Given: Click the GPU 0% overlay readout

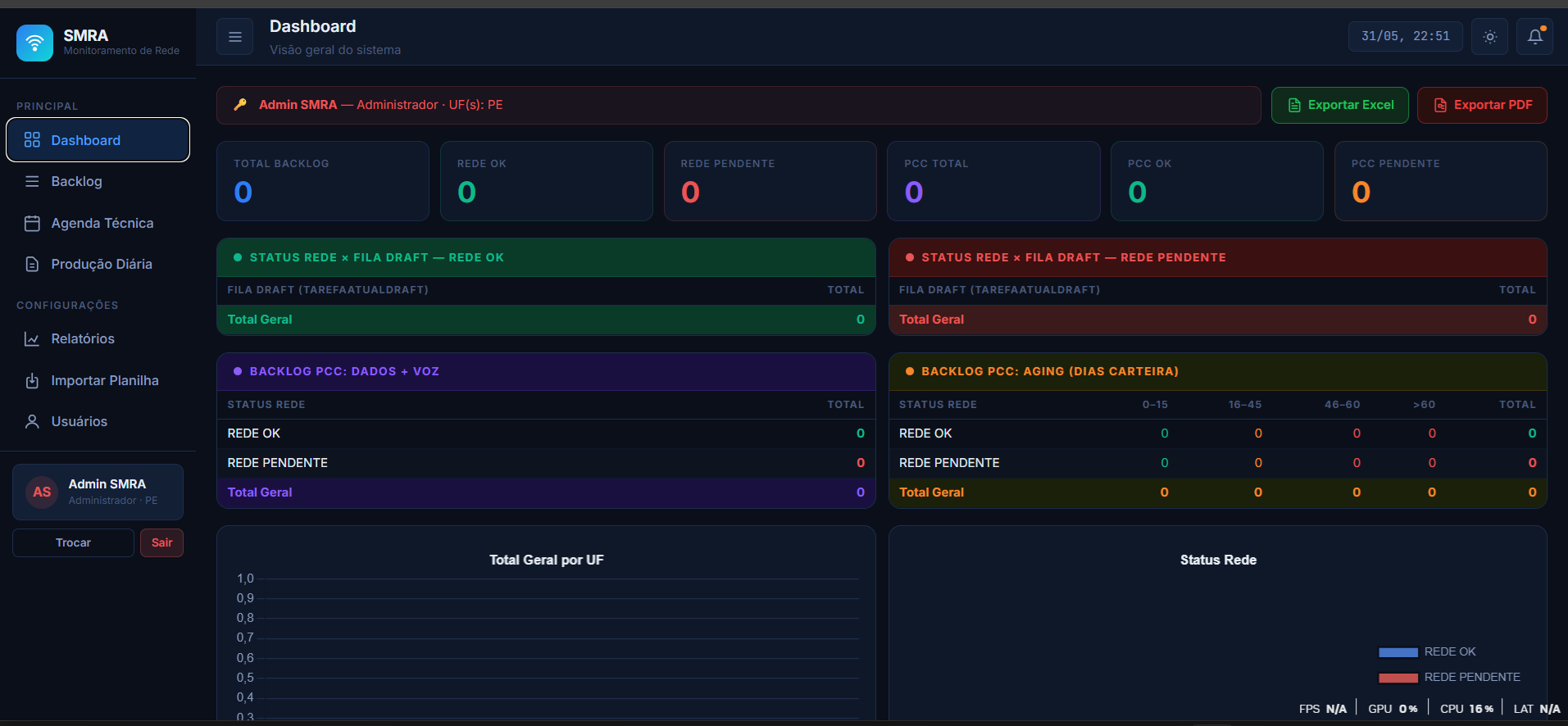Looking at the screenshot, I should pos(1393,709).
